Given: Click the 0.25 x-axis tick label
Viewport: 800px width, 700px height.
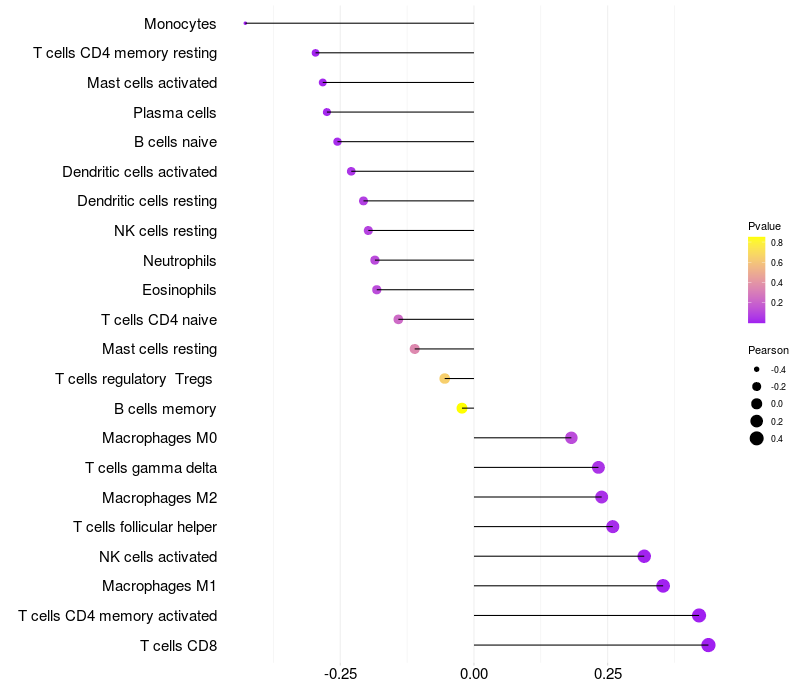Looking at the screenshot, I should (x=607, y=674).
